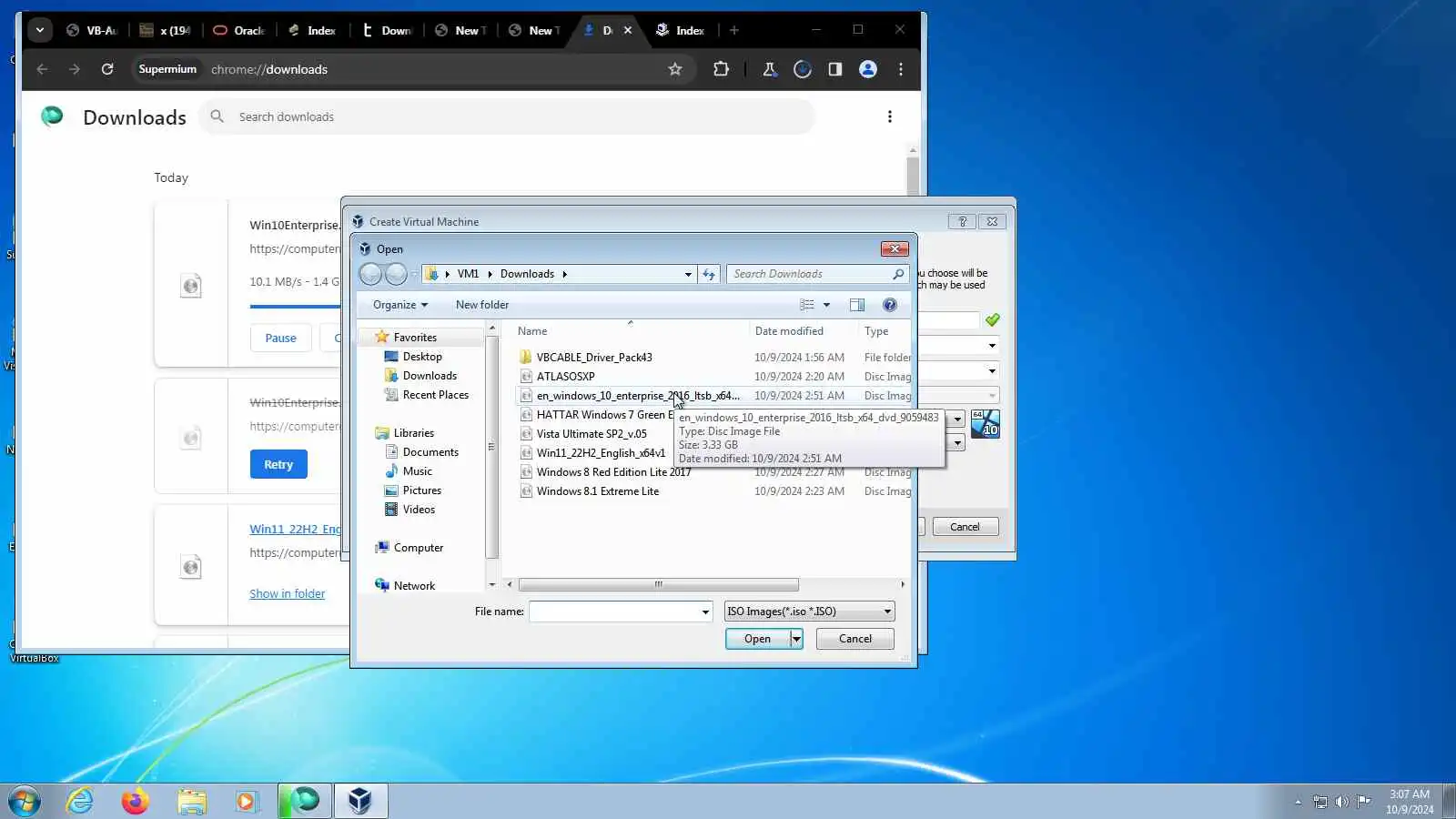
Task: Launch Firefox from the taskbar
Action: coord(135,801)
